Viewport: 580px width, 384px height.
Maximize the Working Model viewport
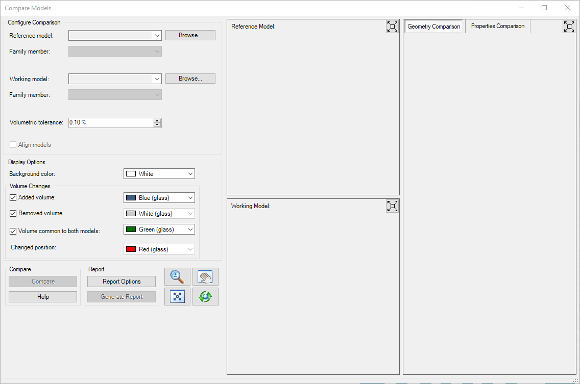tap(392, 206)
